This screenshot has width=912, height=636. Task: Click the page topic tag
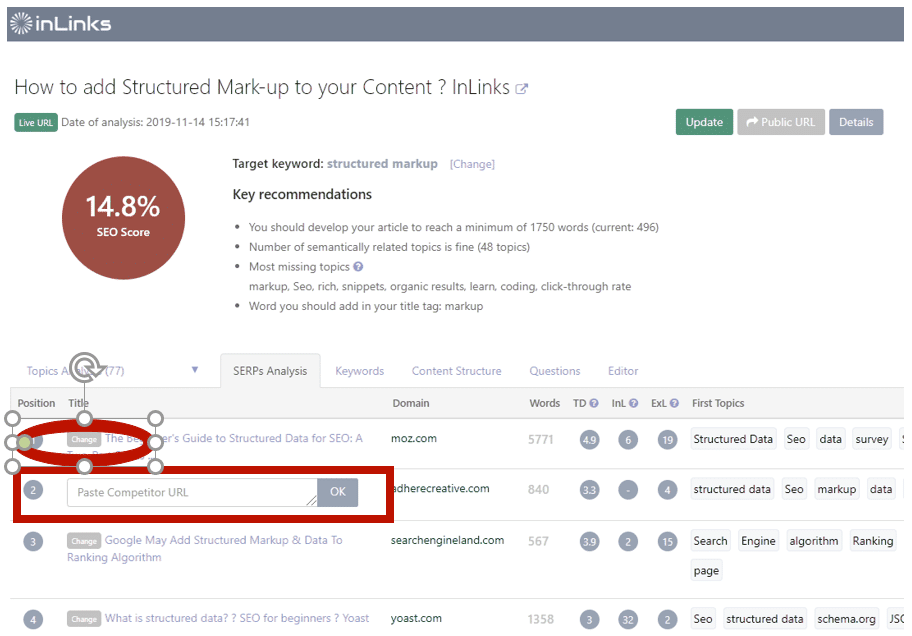(706, 571)
